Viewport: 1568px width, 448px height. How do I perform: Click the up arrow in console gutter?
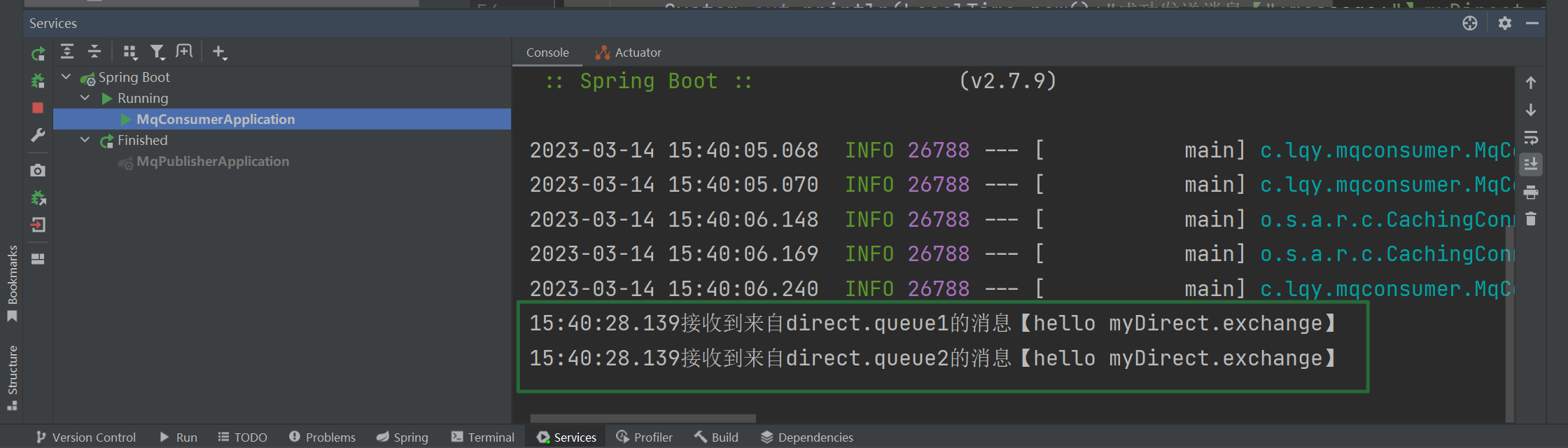click(1531, 83)
